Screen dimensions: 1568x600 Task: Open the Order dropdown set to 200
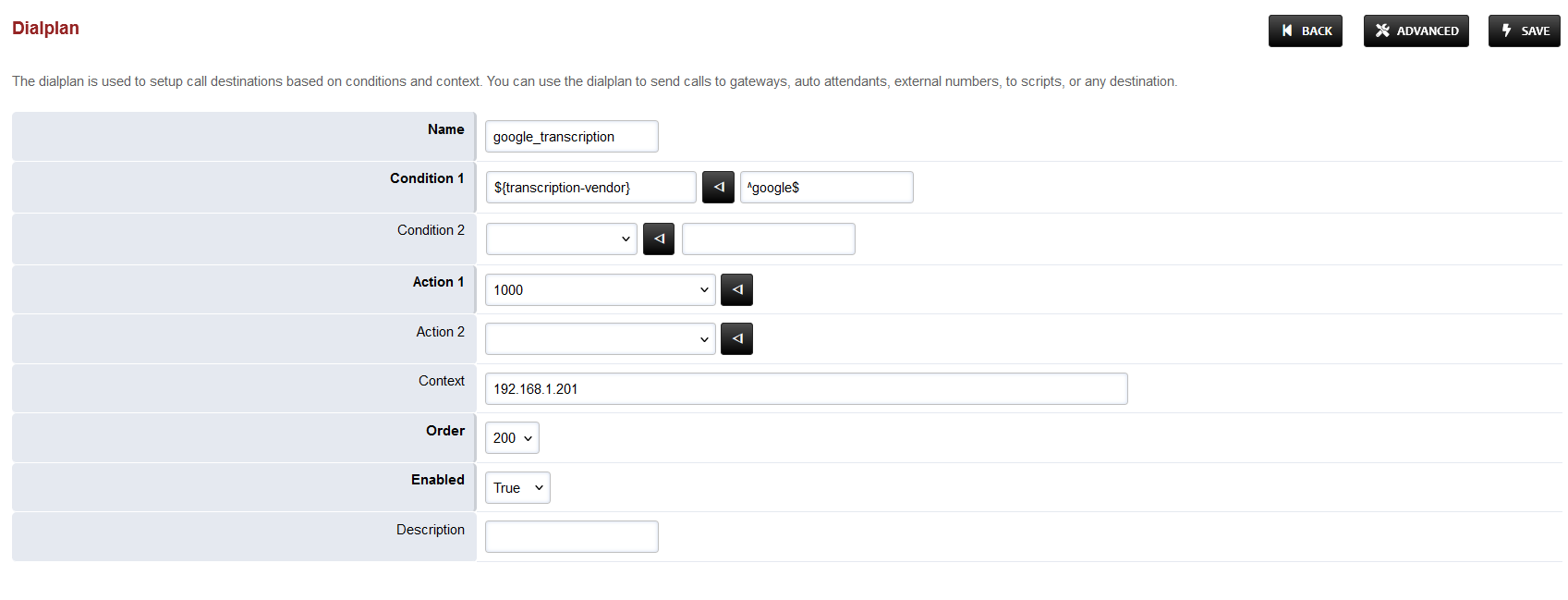tap(512, 438)
